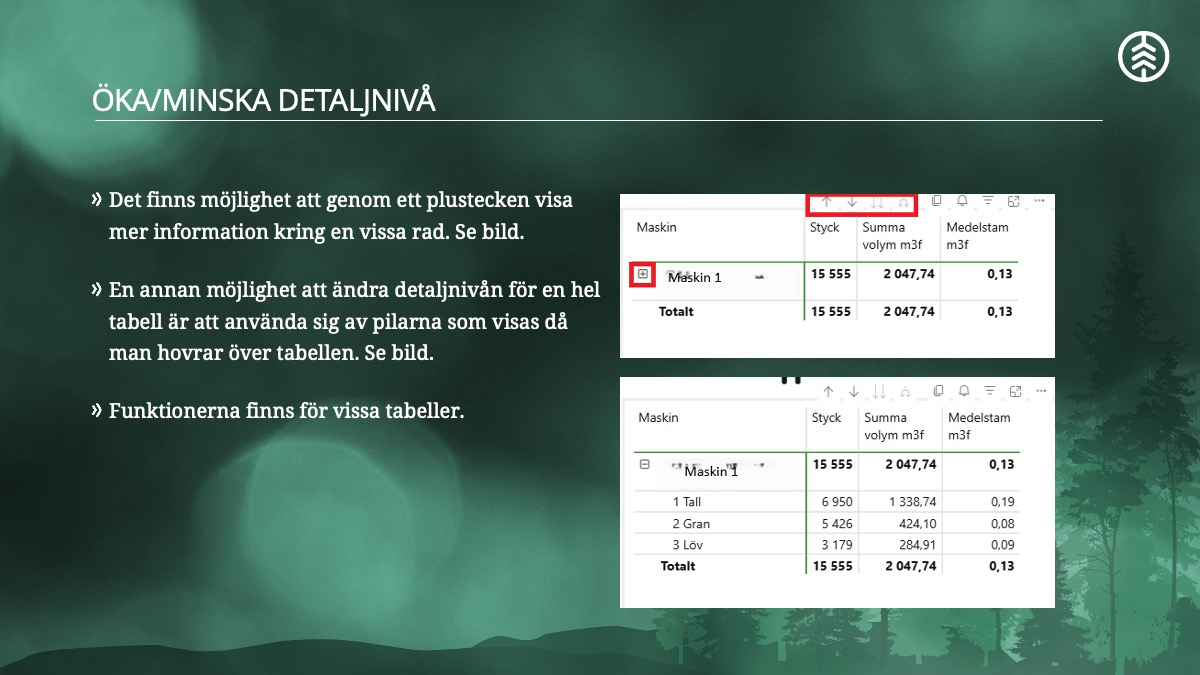This screenshot has height=675, width=1200.
Task: Click the copy icon above lower table
Action: point(938,391)
